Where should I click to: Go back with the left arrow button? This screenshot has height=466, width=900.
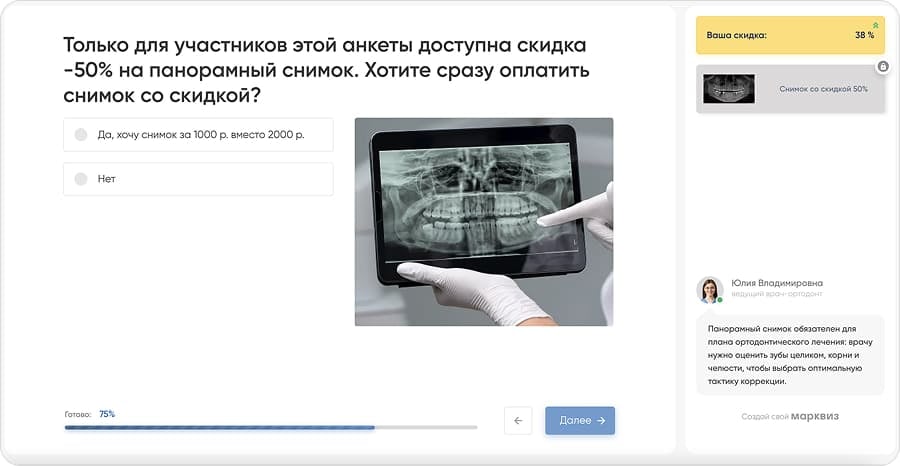click(x=518, y=421)
